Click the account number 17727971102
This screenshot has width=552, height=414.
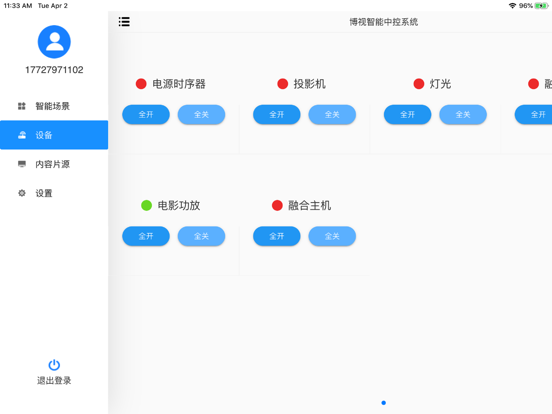pyautogui.click(x=54, y=70)
